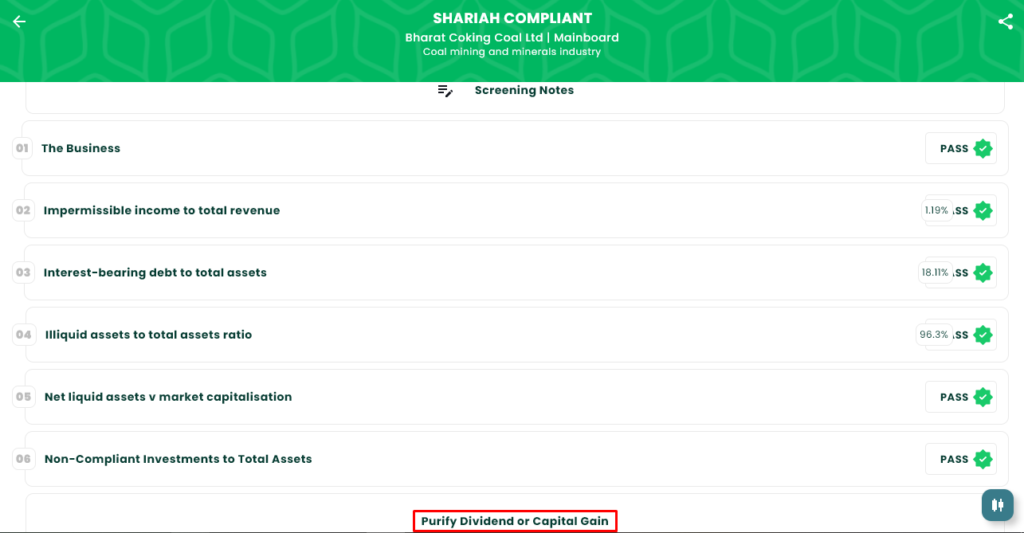This screenshot has width=1024, height=533.
Task: Click the back arrow icon
Action: [19, 22]
